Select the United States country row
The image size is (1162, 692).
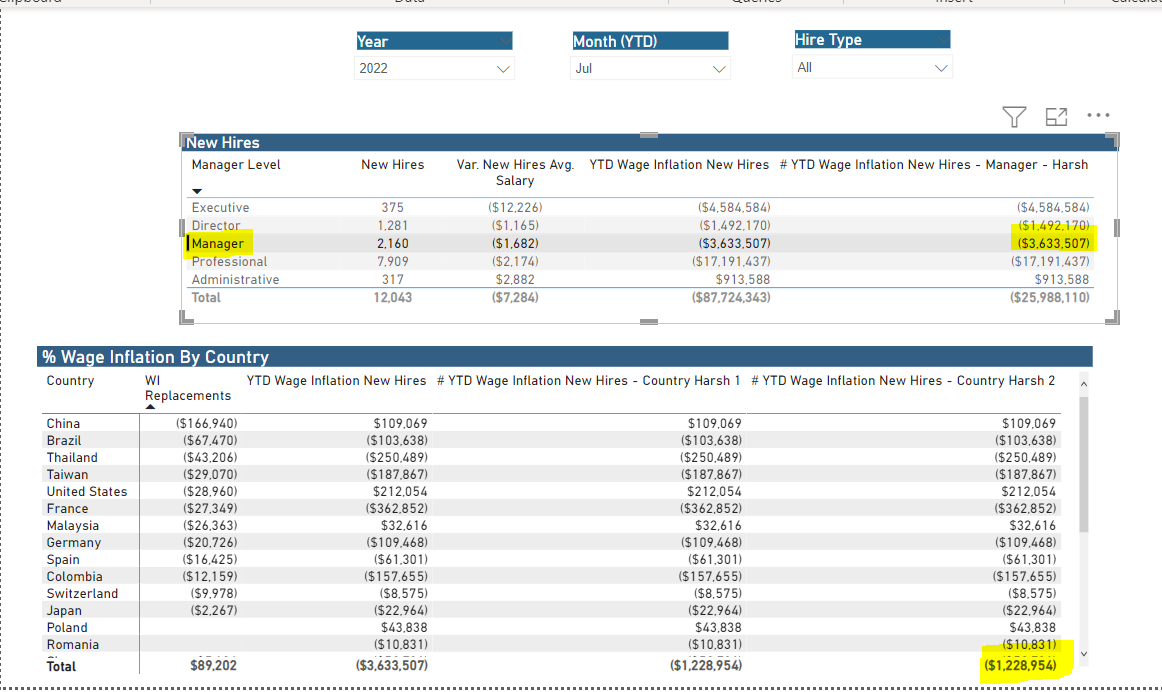pyautogui.click(x=551, y=491)
